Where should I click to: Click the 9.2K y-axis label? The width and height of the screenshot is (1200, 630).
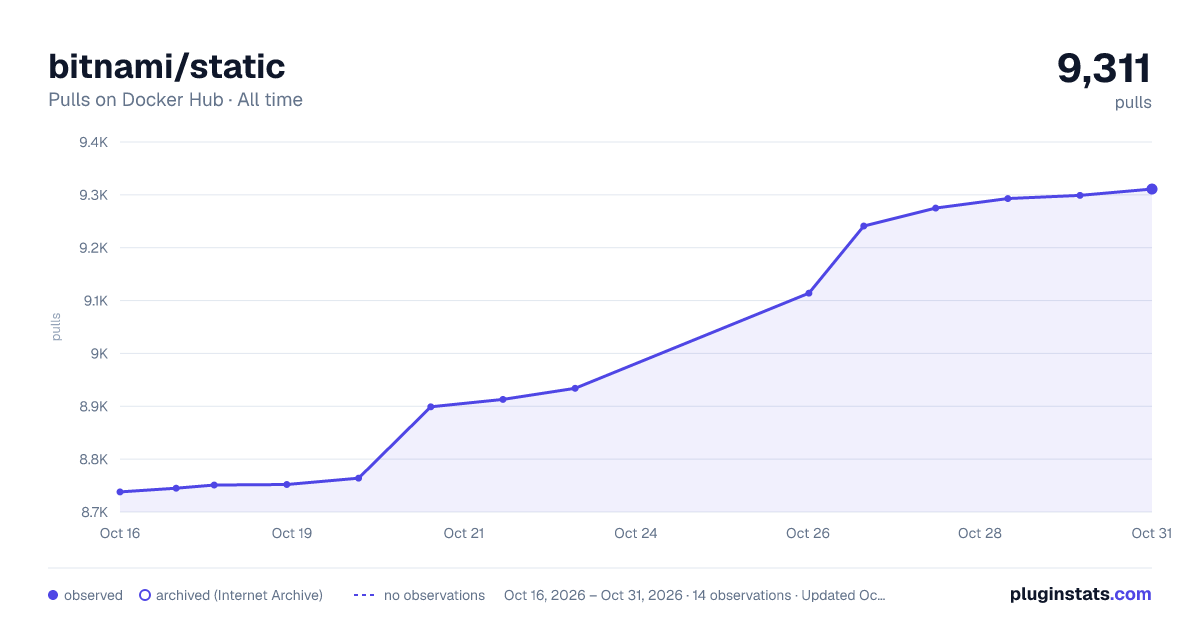coord(93,248)
